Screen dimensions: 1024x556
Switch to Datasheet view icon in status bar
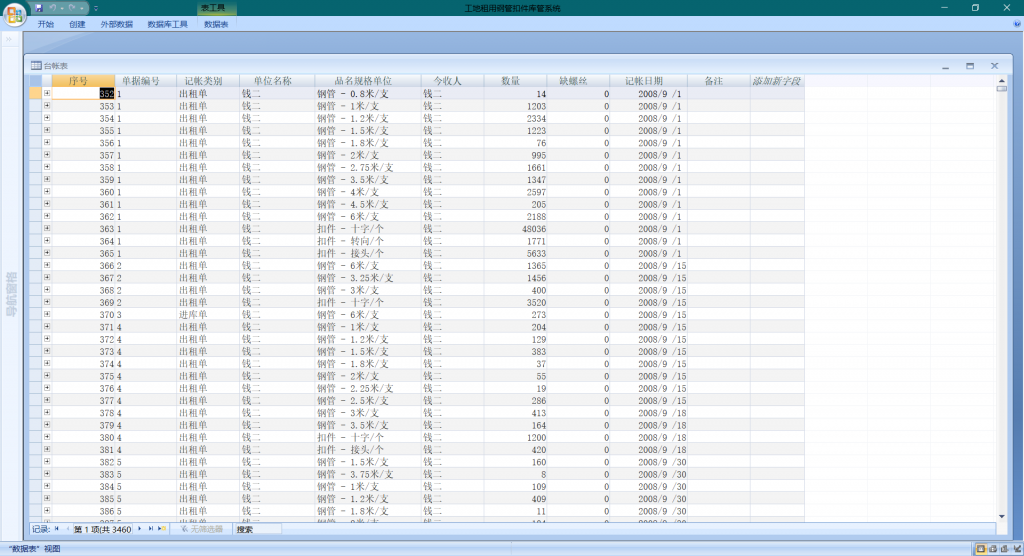[x=980, y=549]
